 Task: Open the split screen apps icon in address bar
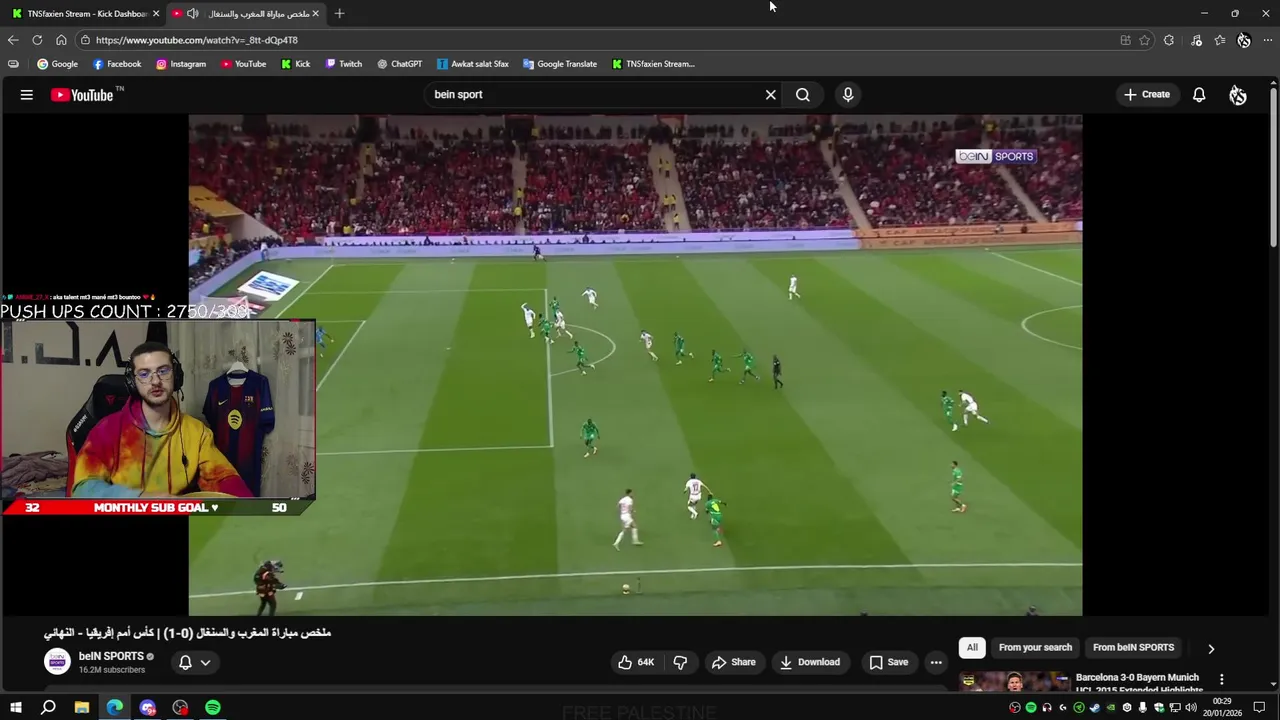(1125, 40)
